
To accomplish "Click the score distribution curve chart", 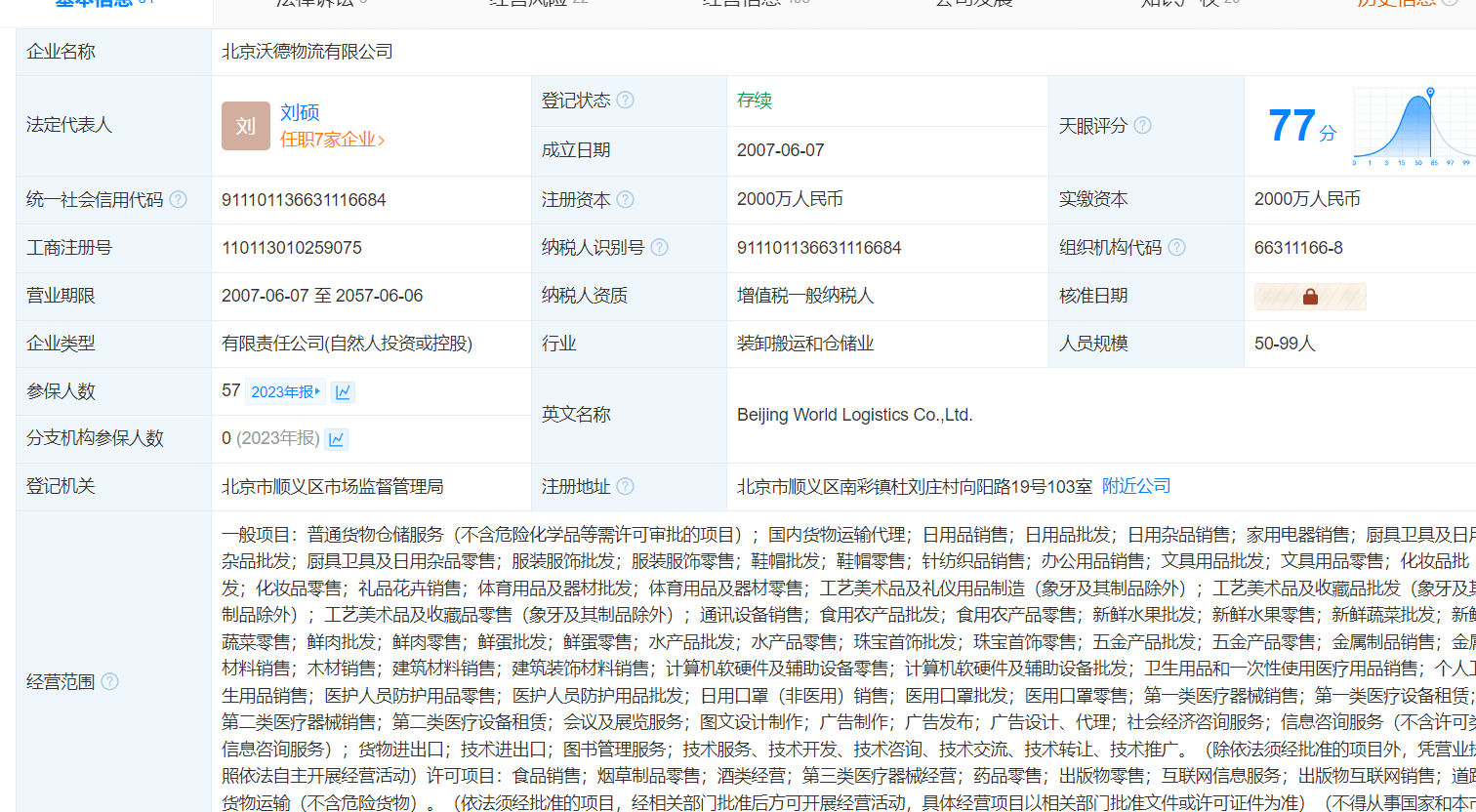I will point(1414,127).
